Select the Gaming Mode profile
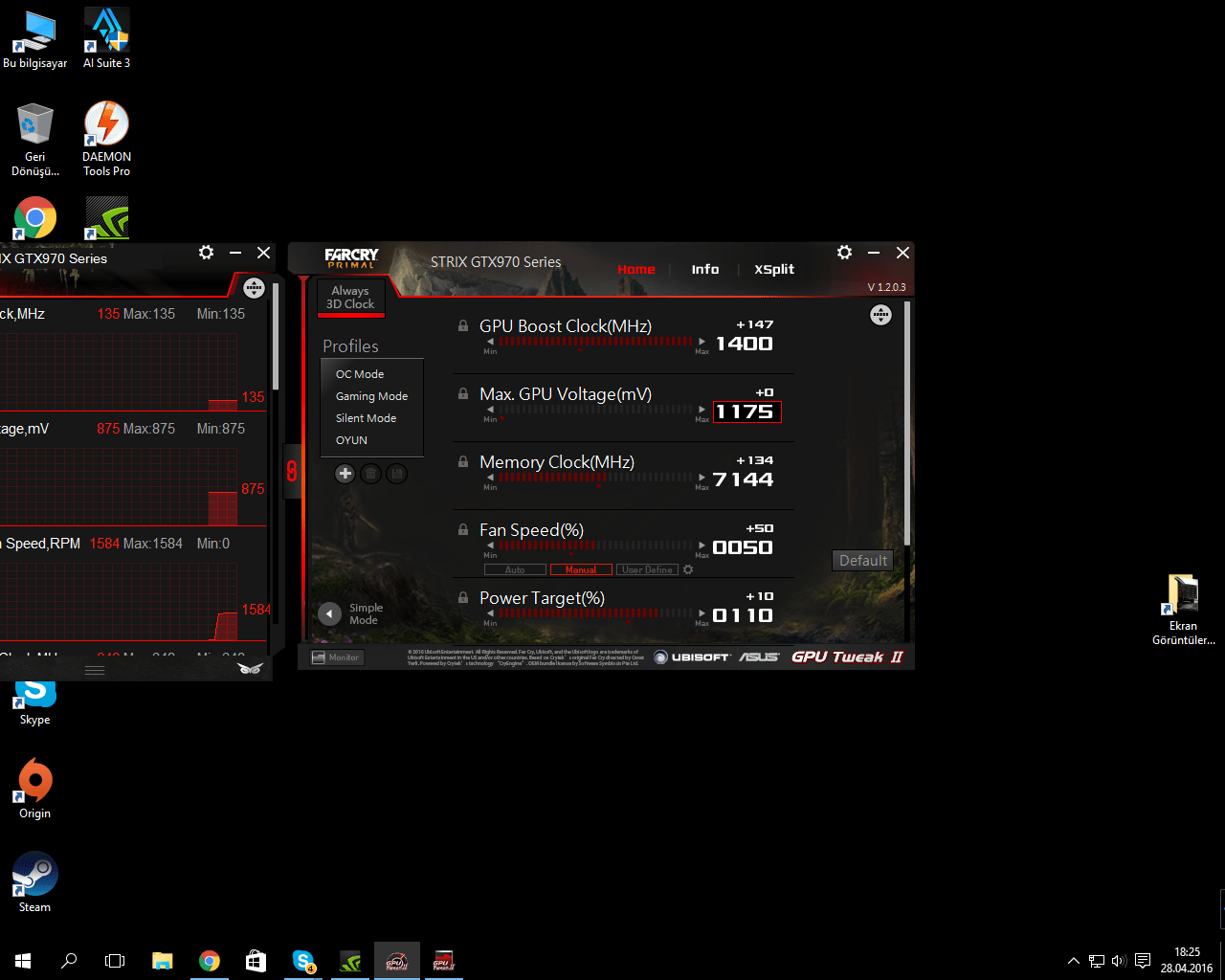The height and width of the screenshot is (980, 1225). point(371,396)
